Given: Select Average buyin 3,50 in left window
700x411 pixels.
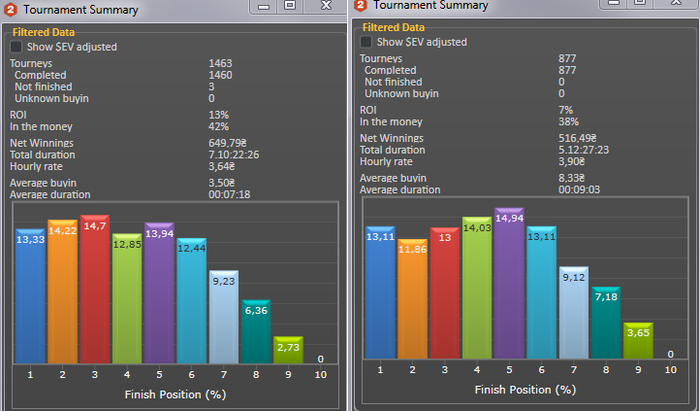Looking at the screenshot, I should point(221,183).
